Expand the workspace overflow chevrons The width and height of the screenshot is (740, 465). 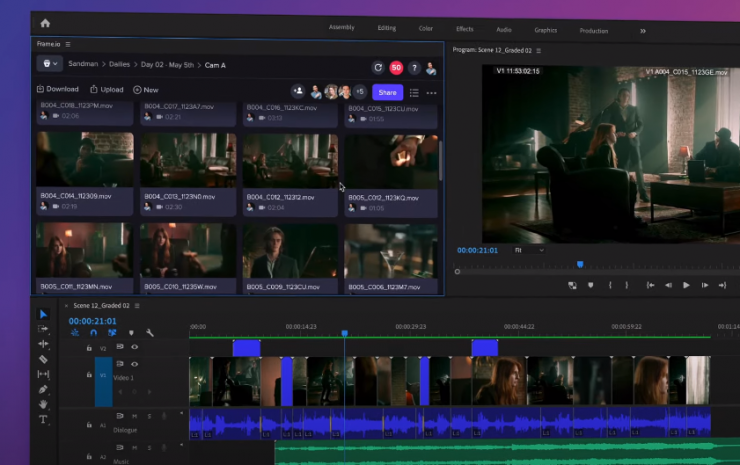[642, 30]
